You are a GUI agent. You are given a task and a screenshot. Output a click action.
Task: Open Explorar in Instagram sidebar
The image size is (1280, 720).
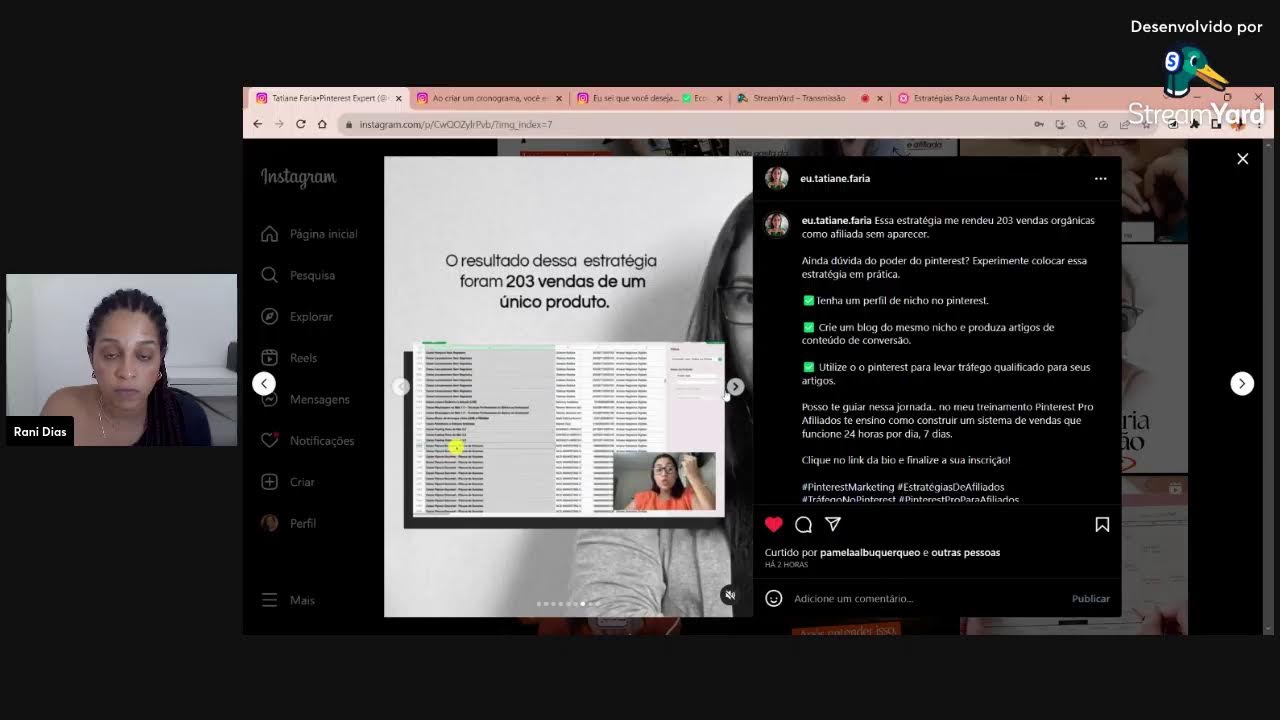297,316
